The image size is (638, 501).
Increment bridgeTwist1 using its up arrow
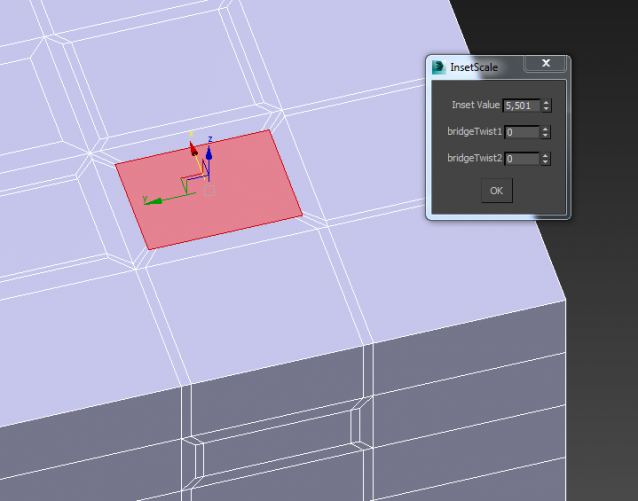pos(546,128)
